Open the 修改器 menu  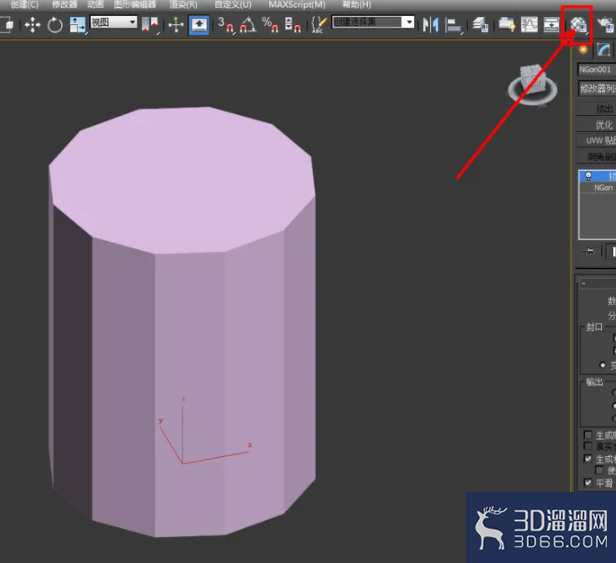(64, 5)
